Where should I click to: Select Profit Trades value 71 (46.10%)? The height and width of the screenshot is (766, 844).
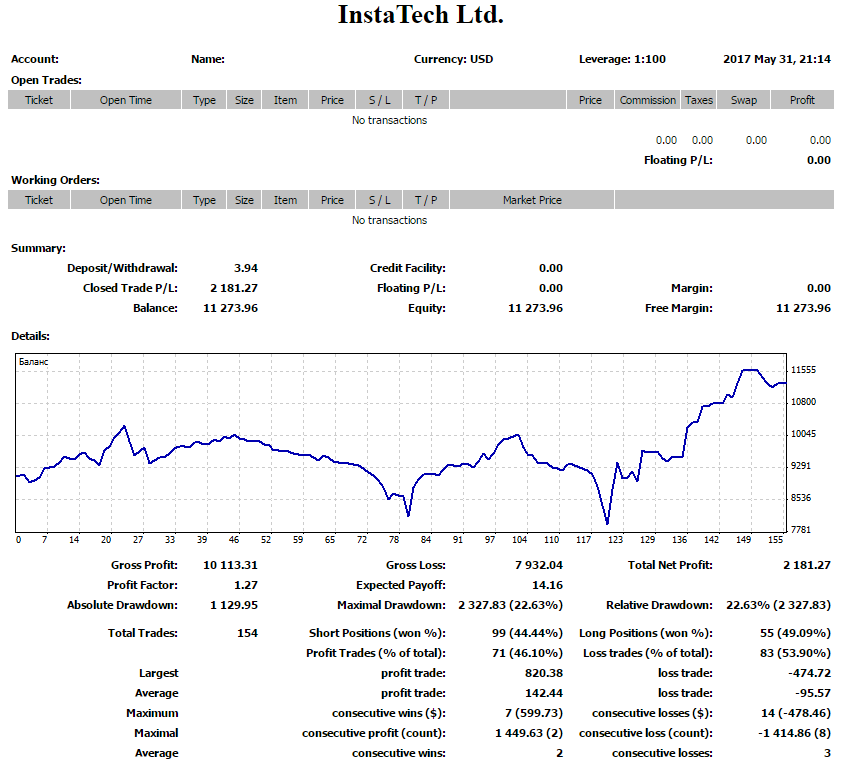pyautogui.click(x=527, y=653)
